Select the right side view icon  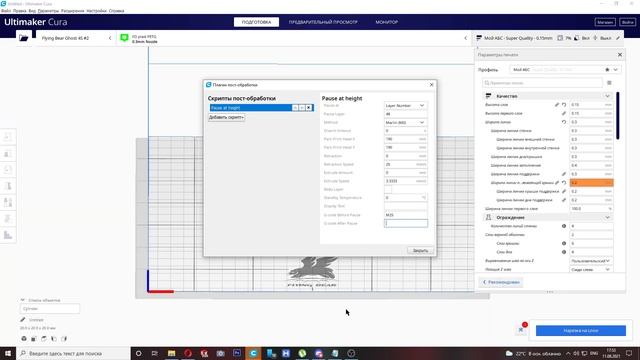point(64,339)
